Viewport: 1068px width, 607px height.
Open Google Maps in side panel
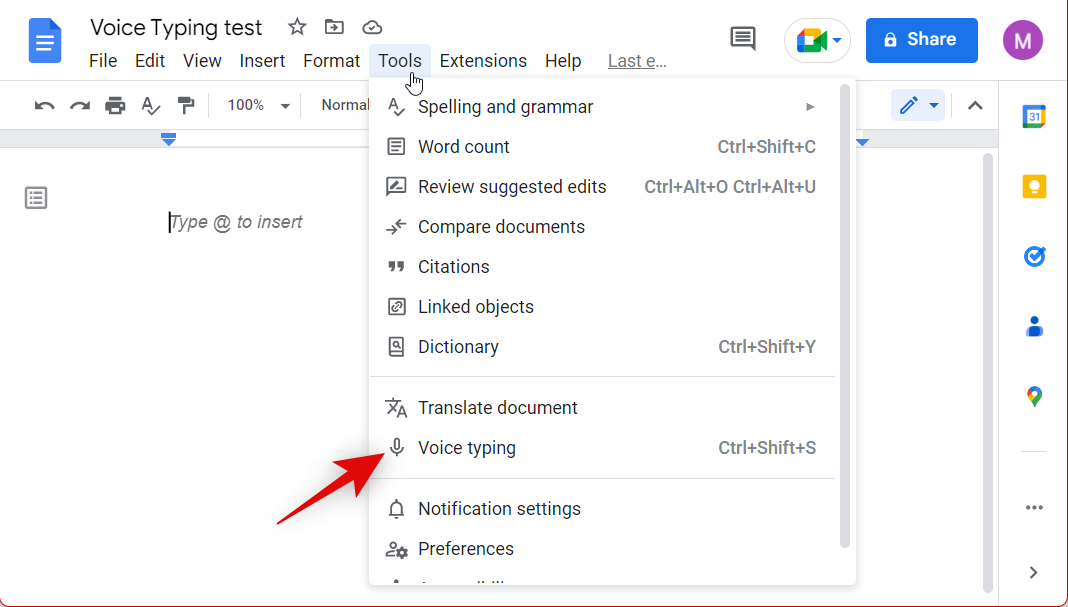[1034, 396]
